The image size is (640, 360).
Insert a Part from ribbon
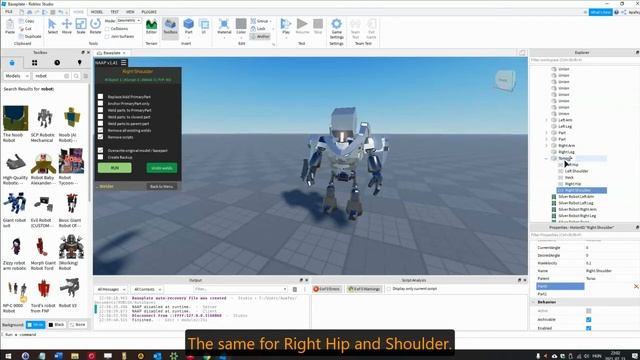pyautogui.click(x=188, y=27)
